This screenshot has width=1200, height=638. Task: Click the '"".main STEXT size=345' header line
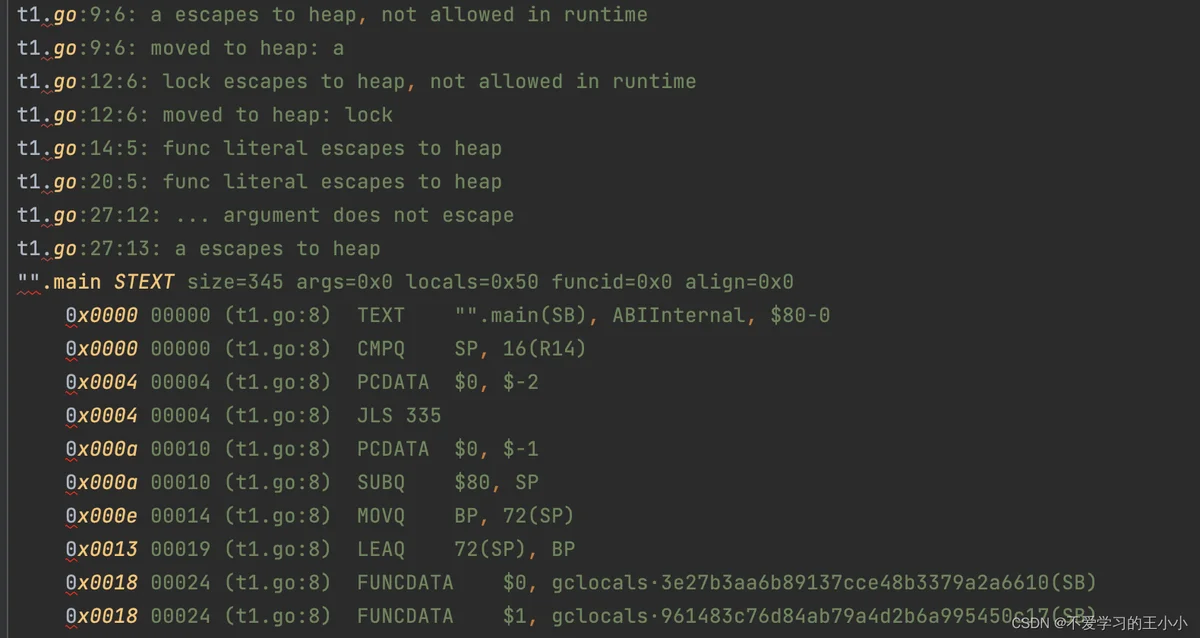click(x=405, y=282)
